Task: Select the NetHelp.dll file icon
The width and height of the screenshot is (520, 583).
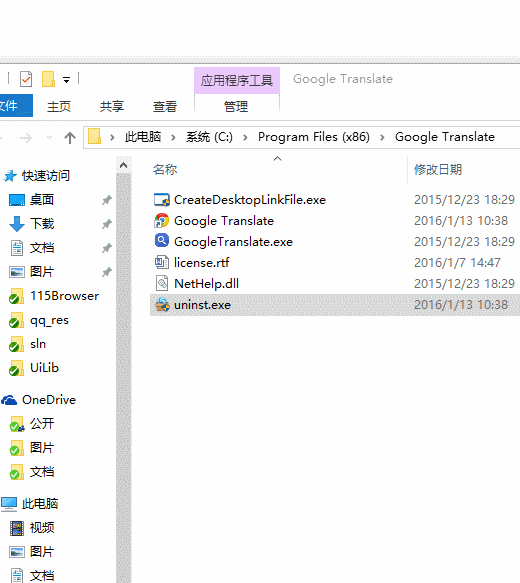Action: [x=162, y=283]
